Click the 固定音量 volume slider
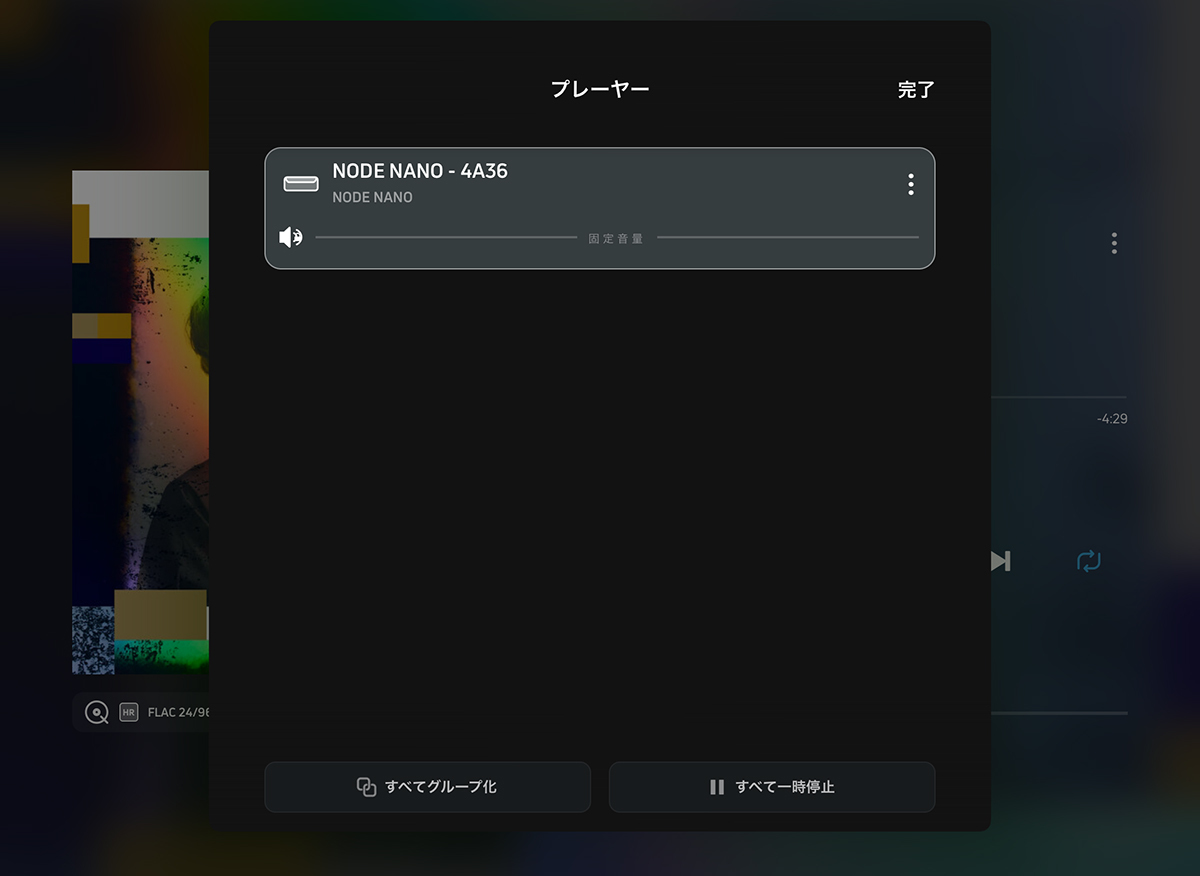The image size is (1200, 876). pos(616,238)
